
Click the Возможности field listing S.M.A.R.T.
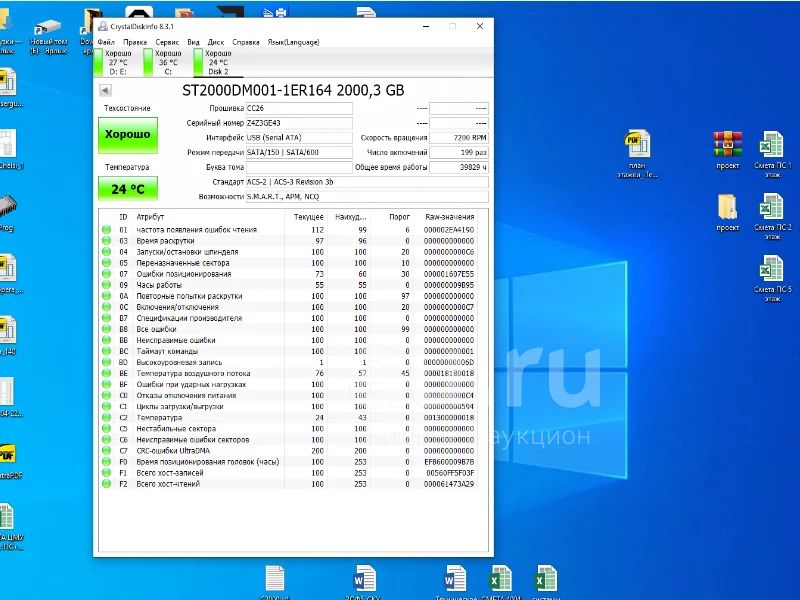367,197
